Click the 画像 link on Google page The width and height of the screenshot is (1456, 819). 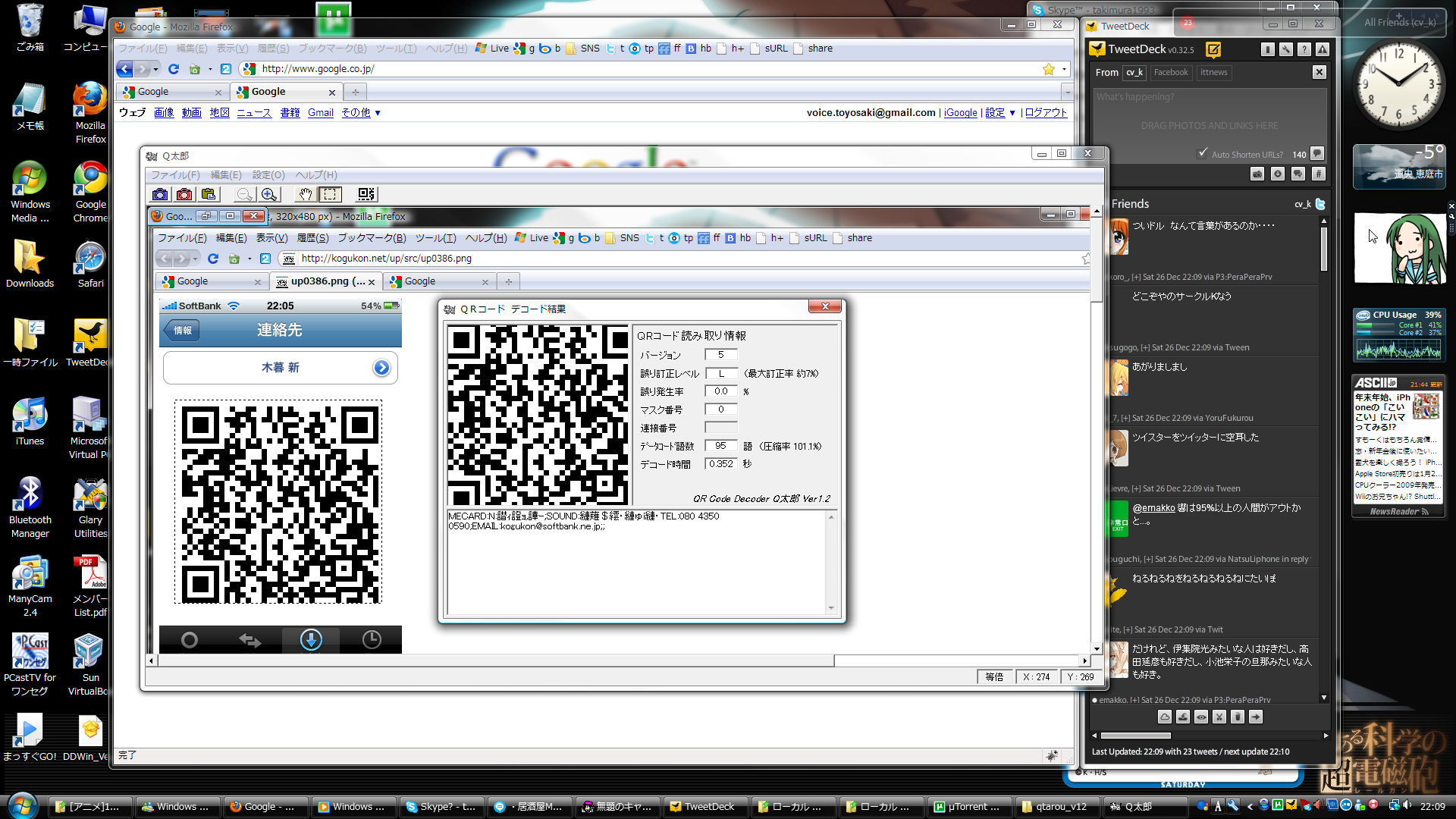click(x=164, y=112)
